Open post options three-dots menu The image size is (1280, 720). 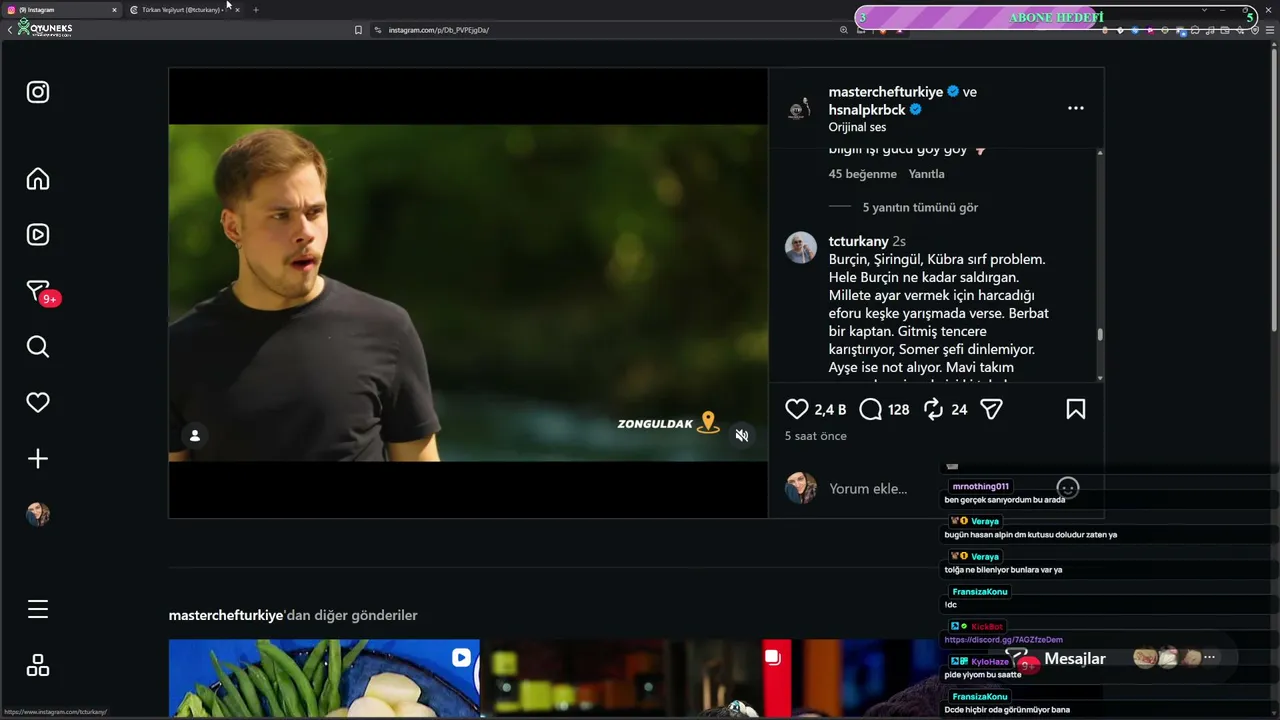[x=1076, y=108]
